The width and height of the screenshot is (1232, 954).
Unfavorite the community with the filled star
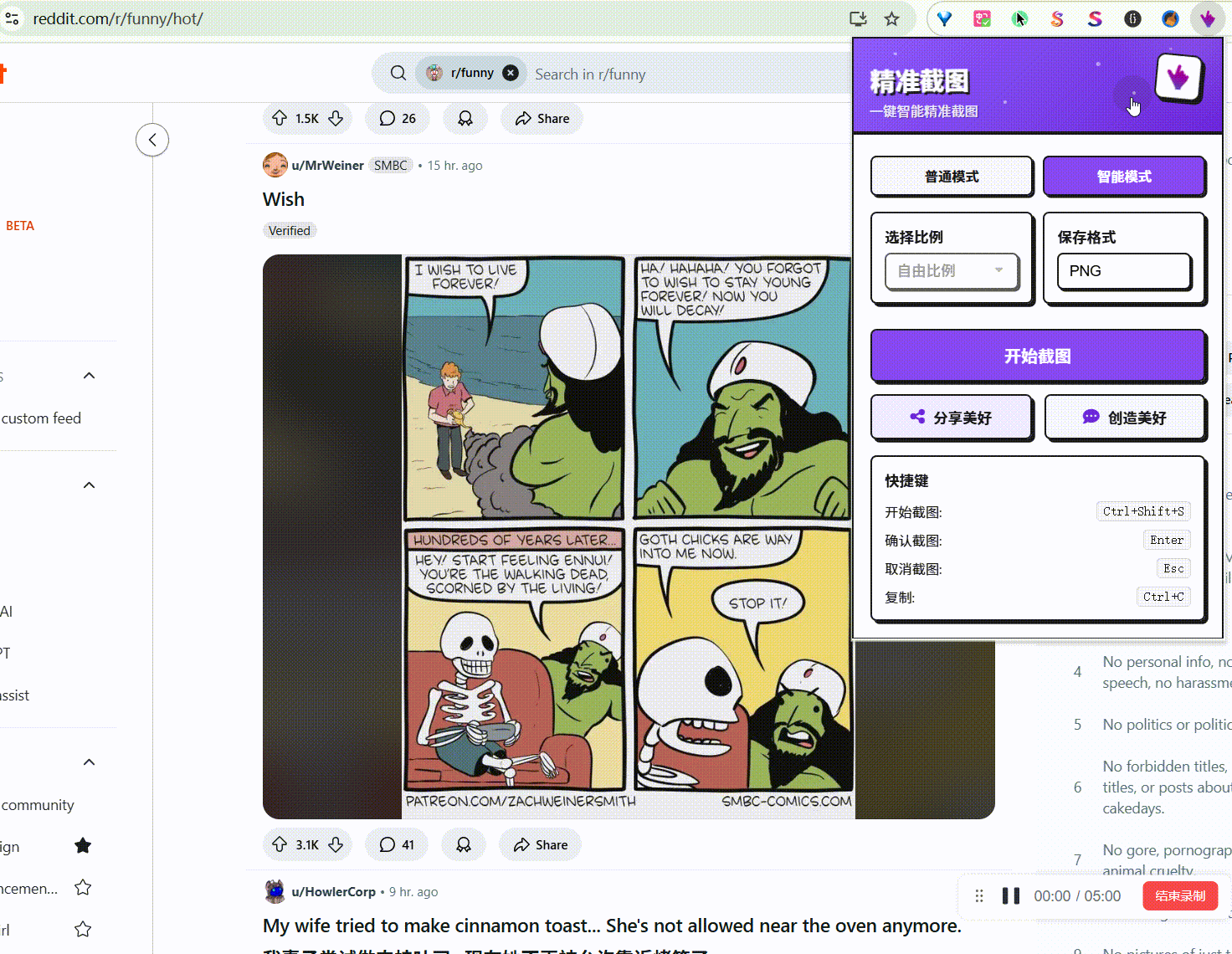pyautogui.click(x=83, y=846)
